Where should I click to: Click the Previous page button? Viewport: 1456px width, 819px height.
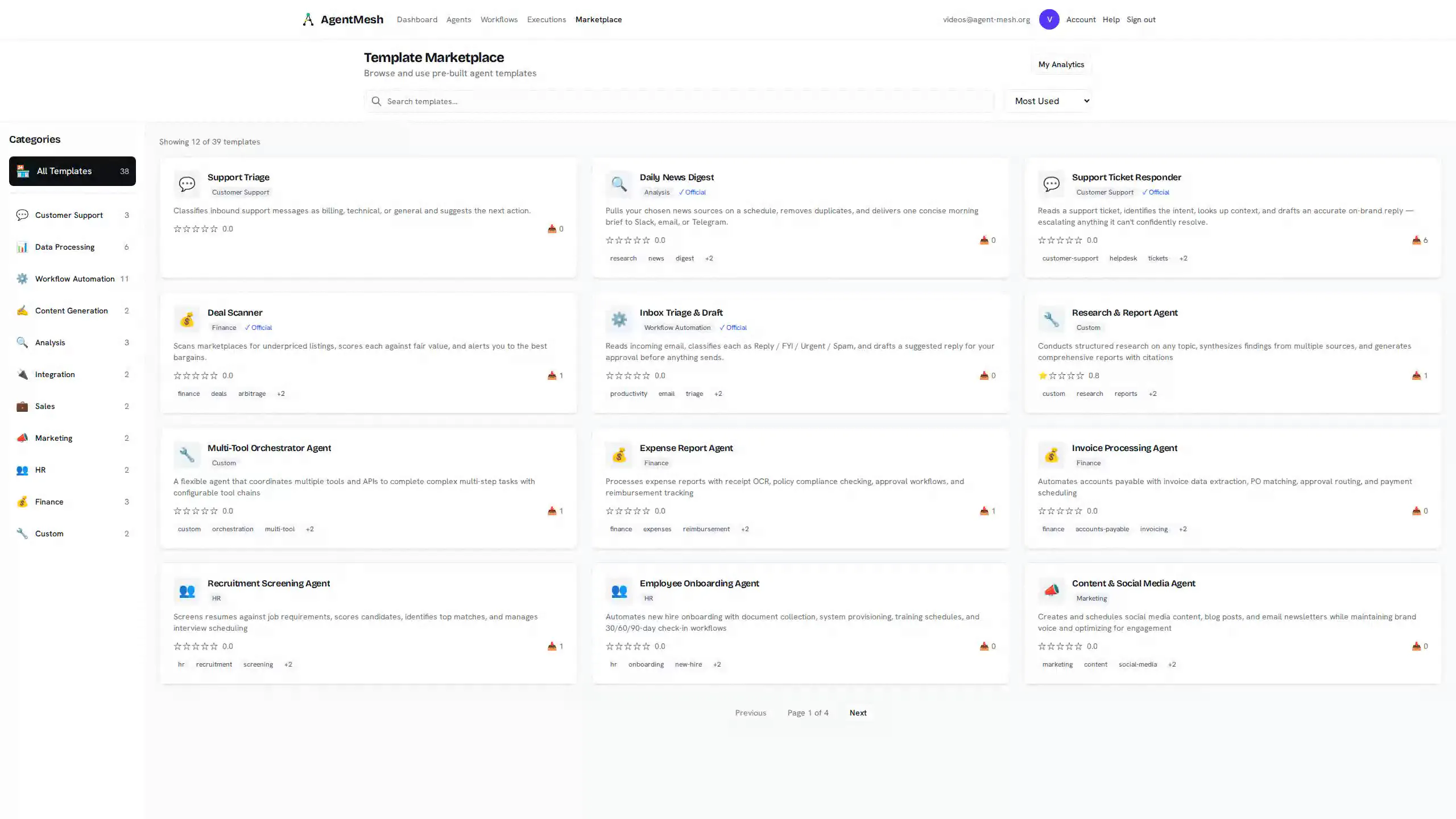750,713
